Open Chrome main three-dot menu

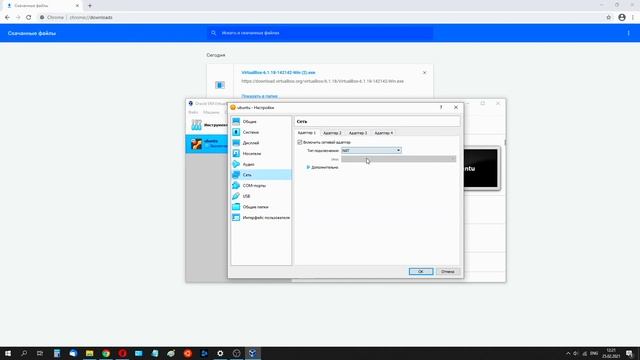pos(633,18)
